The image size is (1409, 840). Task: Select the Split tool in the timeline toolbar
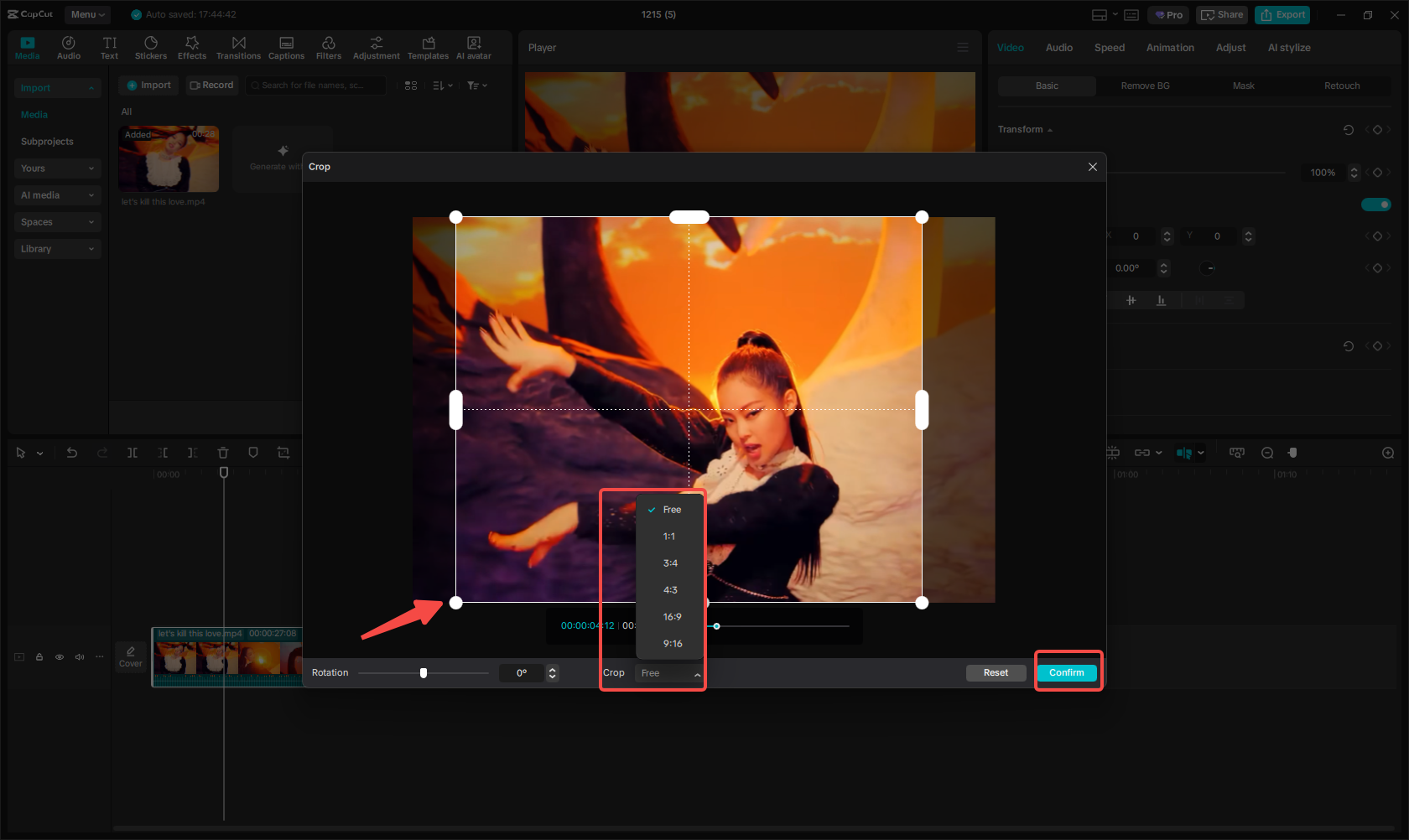point(133,453)
